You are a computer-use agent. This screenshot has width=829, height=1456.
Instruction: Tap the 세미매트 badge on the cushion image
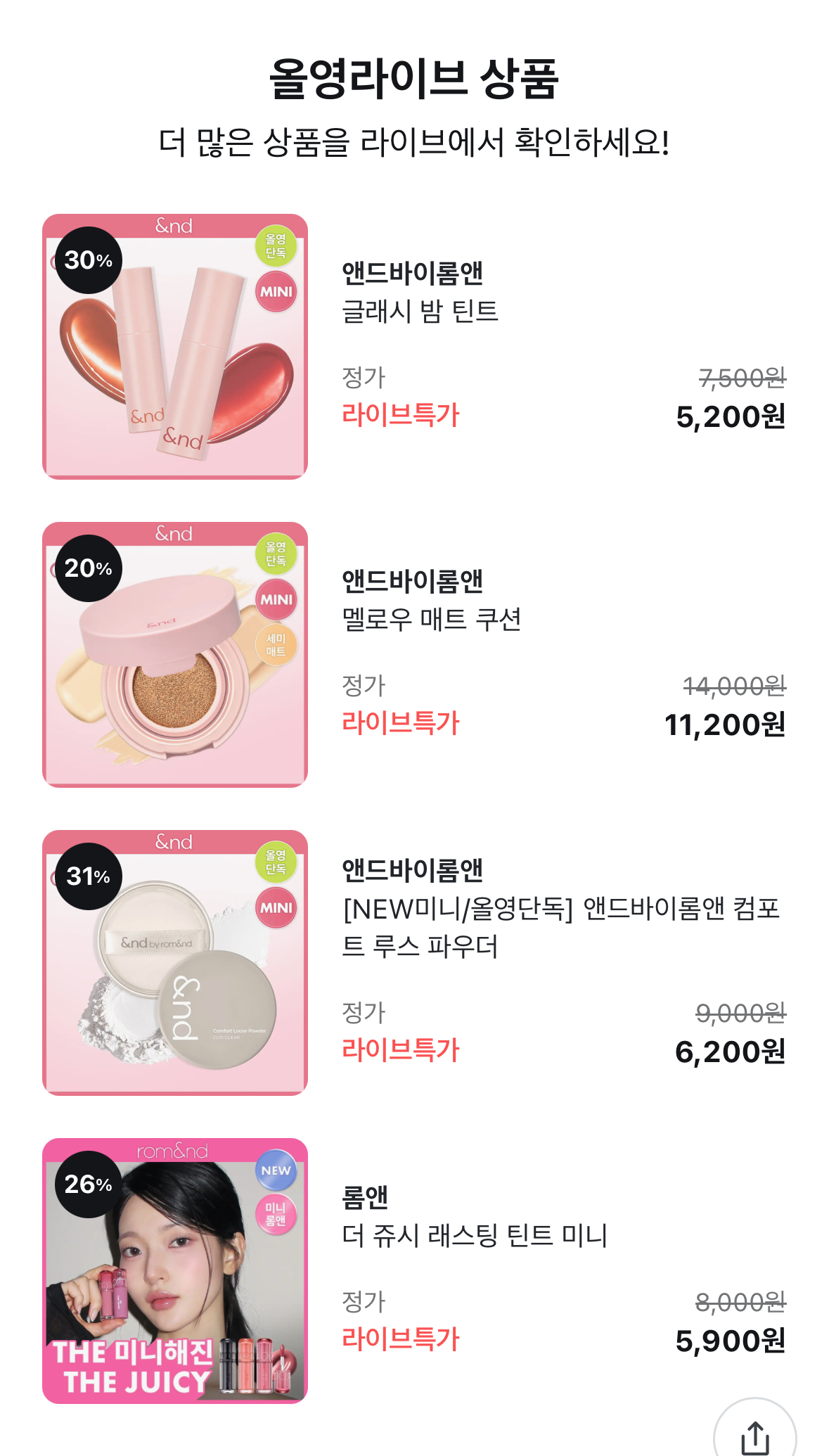[x=276, y=645]
